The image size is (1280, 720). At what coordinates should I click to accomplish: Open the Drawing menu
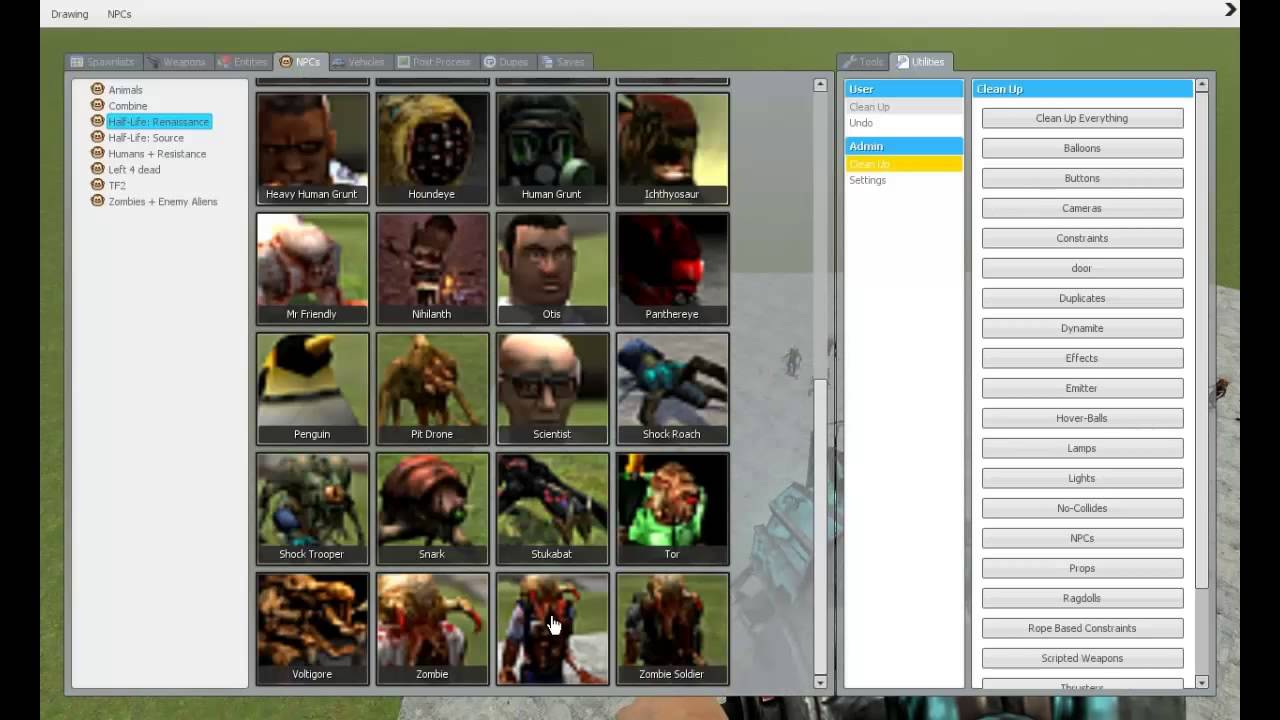[70, 14]
